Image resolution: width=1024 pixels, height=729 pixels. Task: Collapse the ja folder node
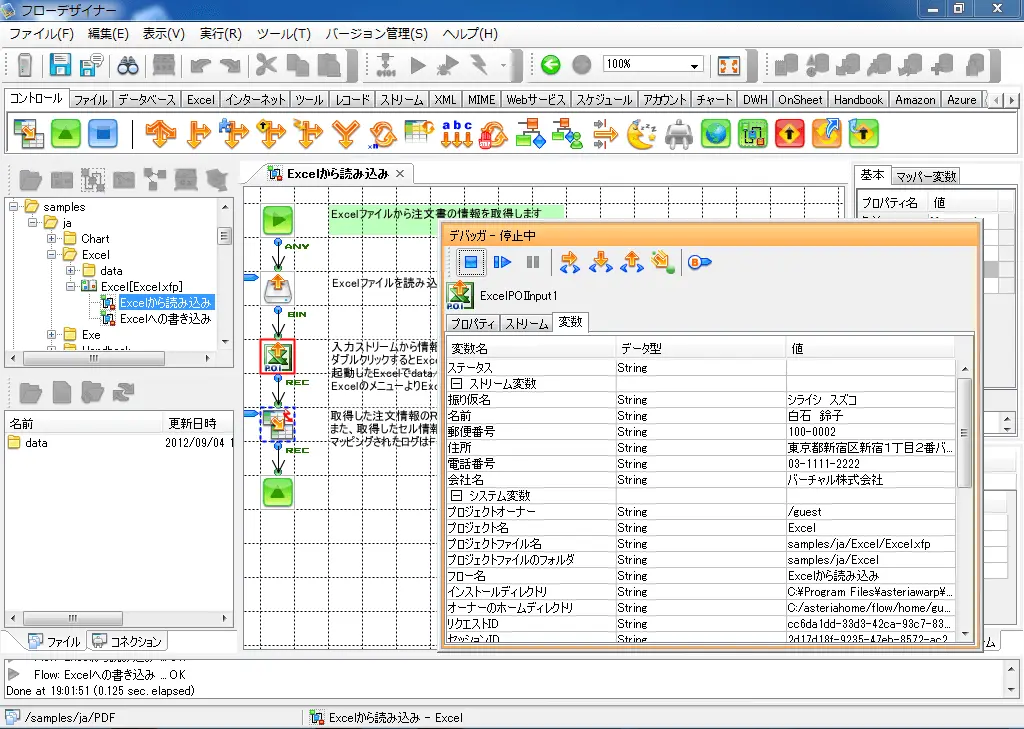click(x=32, y=223)
